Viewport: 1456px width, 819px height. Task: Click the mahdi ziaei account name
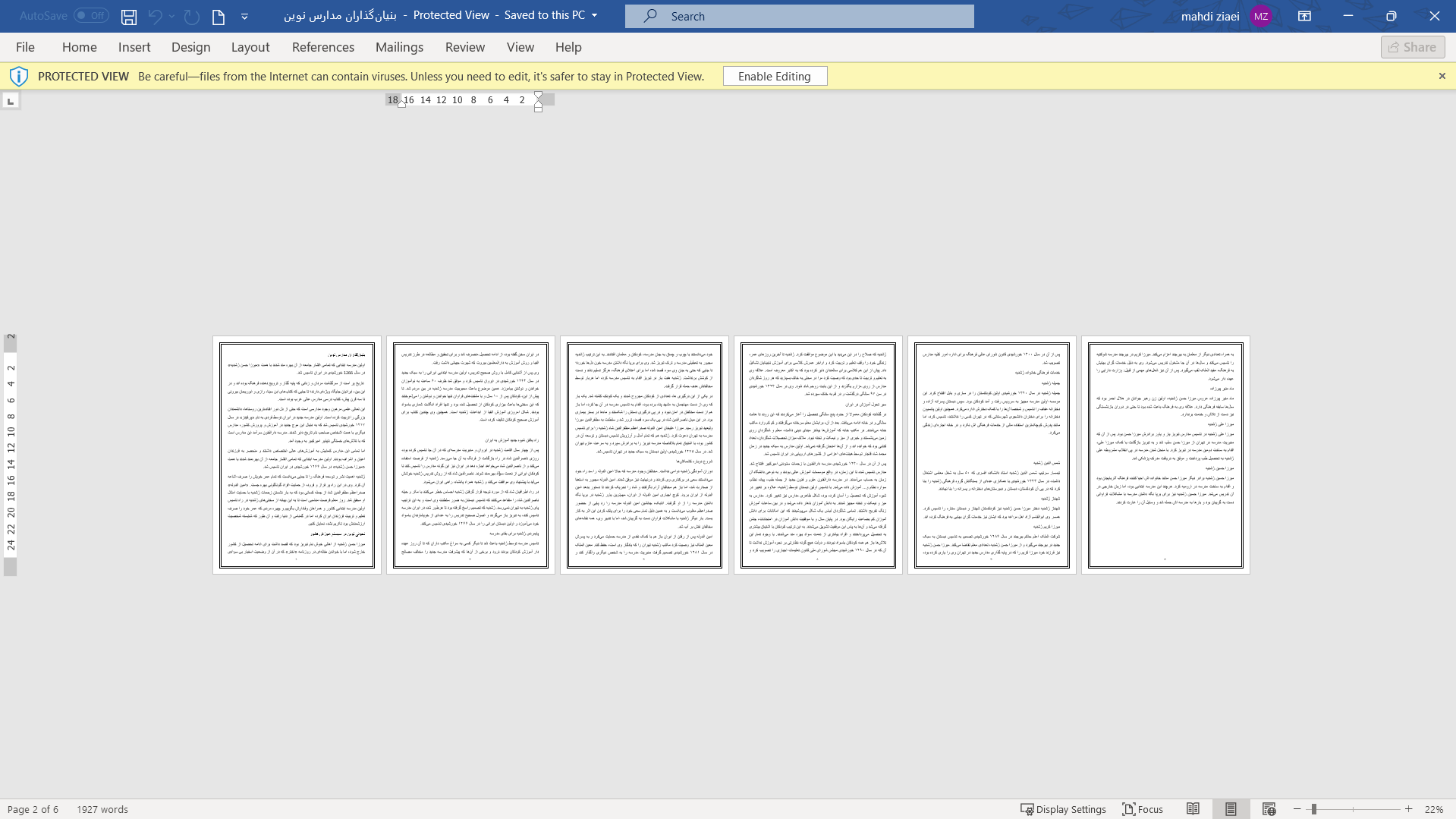[x=1210, y=16]
